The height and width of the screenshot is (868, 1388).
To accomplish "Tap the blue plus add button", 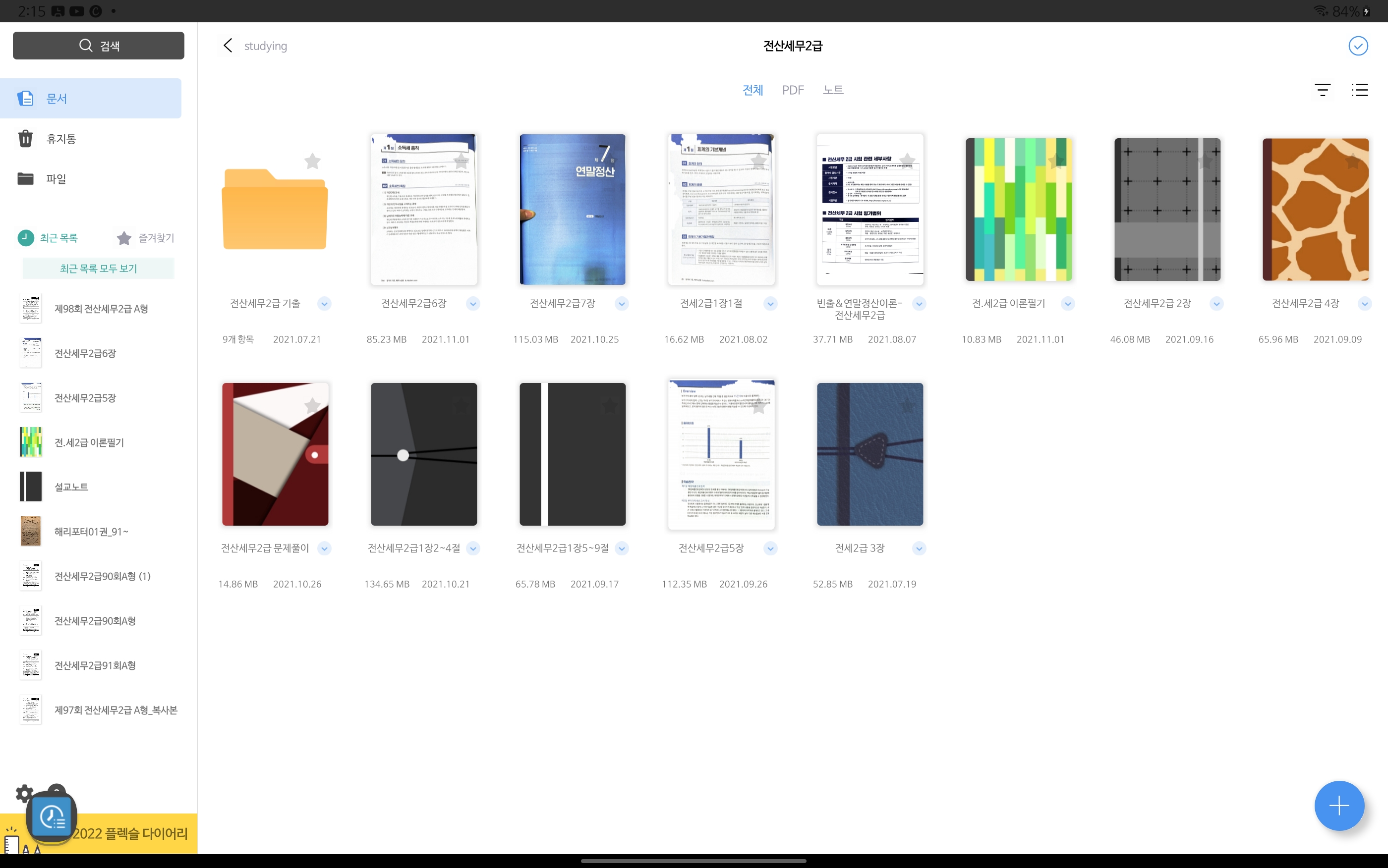I will (x=1338, y=805).
